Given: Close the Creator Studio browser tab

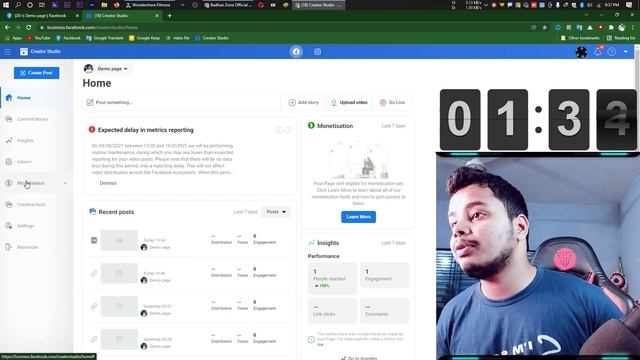Looking at the screenshot, I should pos(157,16).
